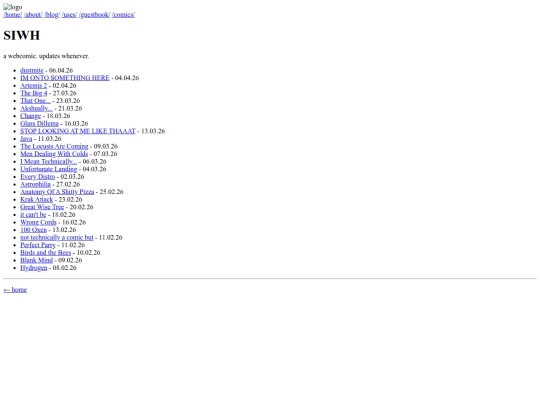Open the Astrophilia comic

[35, 184]
